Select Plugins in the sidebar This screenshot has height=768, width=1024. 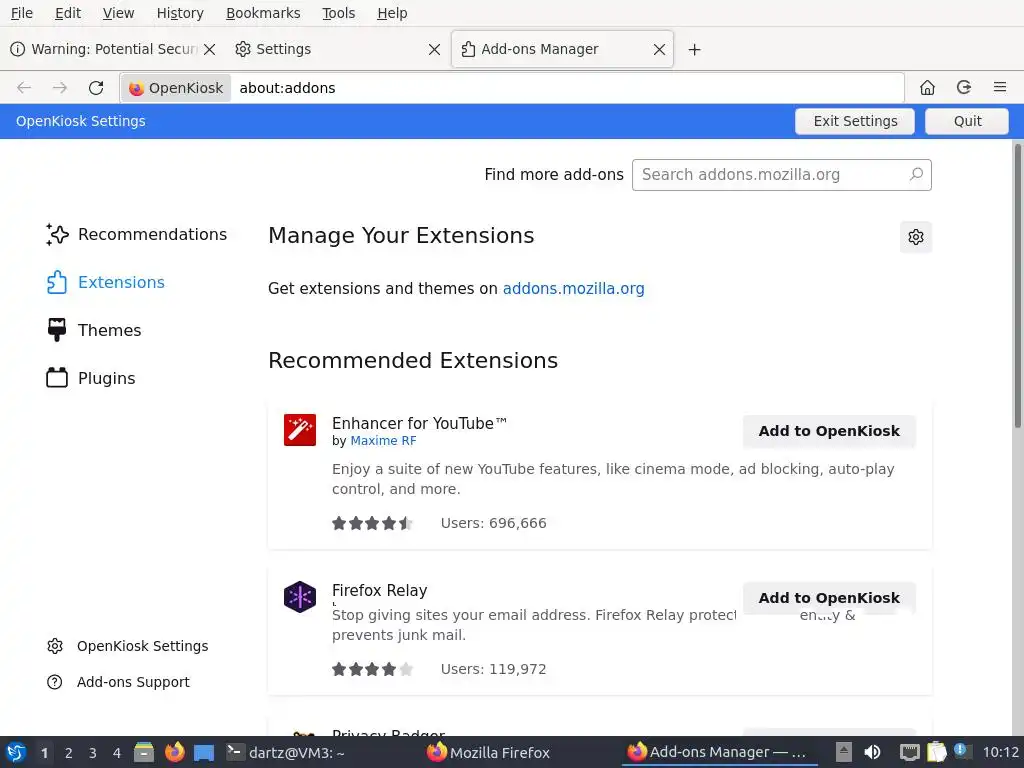tap(91, 378)
